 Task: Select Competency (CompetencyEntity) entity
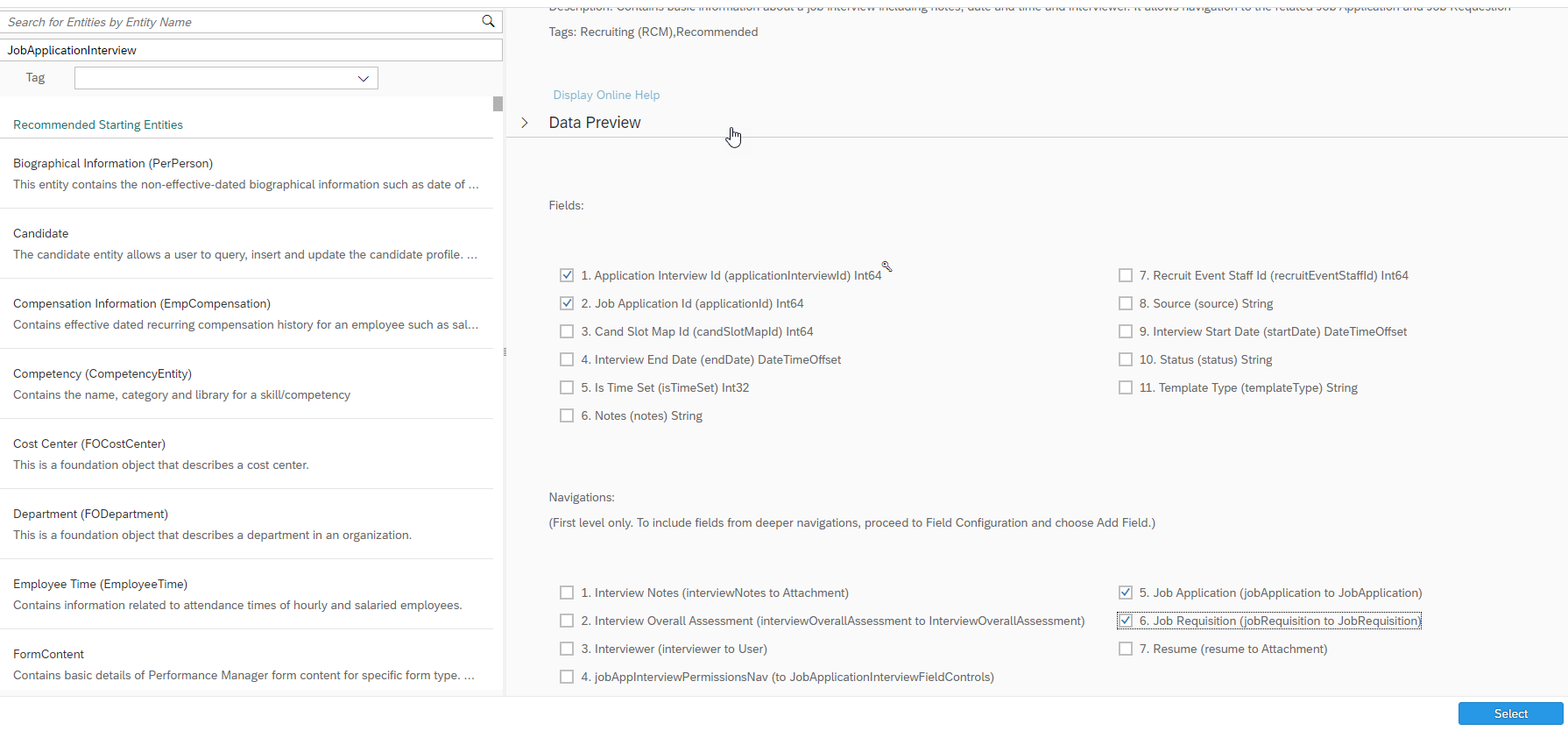[246, 384]
